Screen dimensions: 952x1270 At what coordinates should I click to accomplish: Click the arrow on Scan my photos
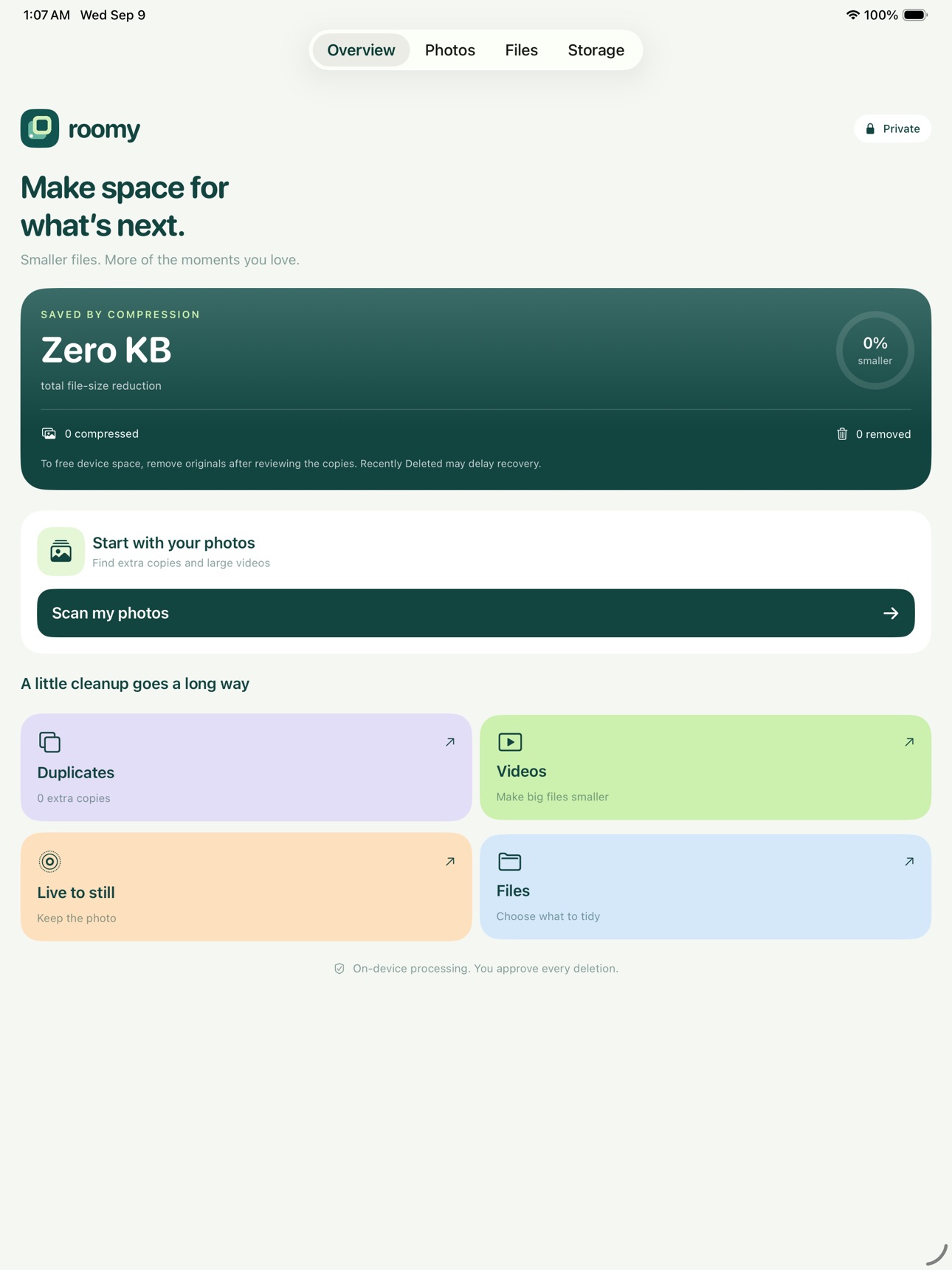(x=891, y=613)
